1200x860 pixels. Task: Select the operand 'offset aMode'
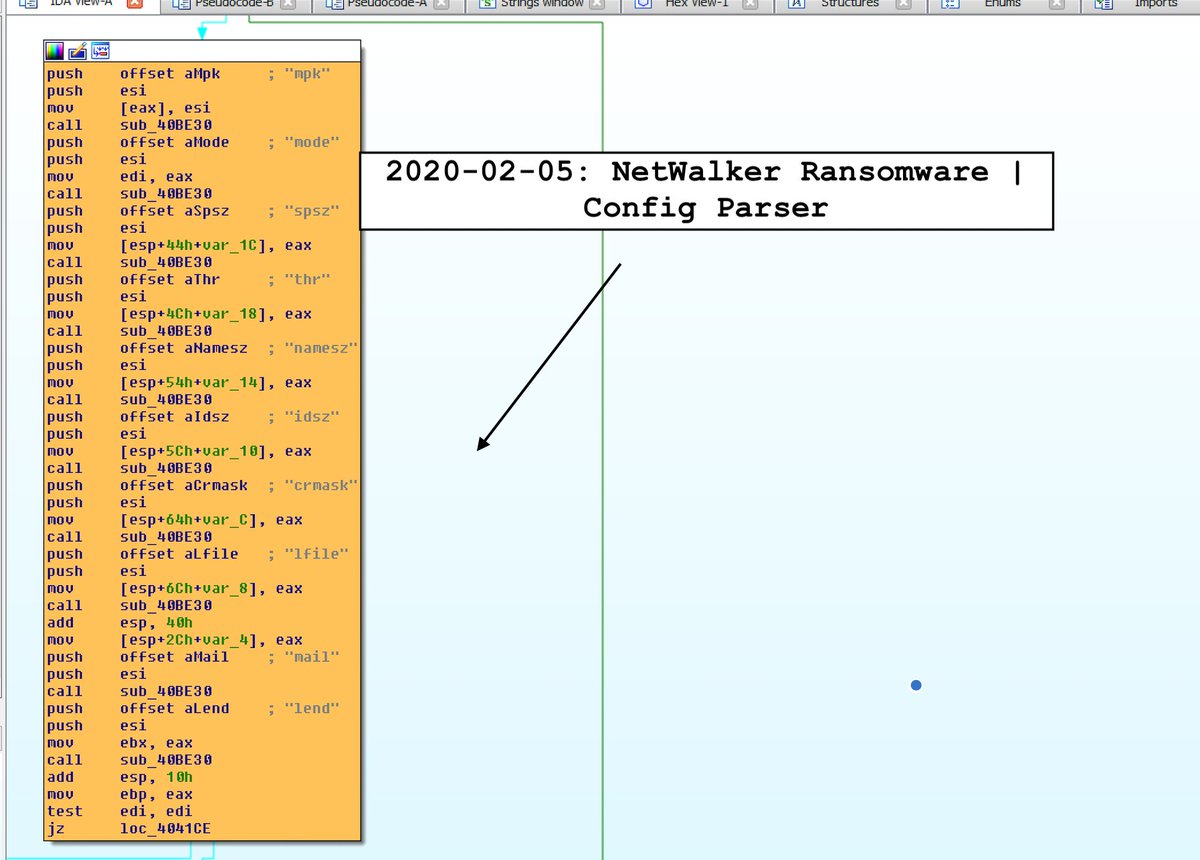[x=174, y=142]
